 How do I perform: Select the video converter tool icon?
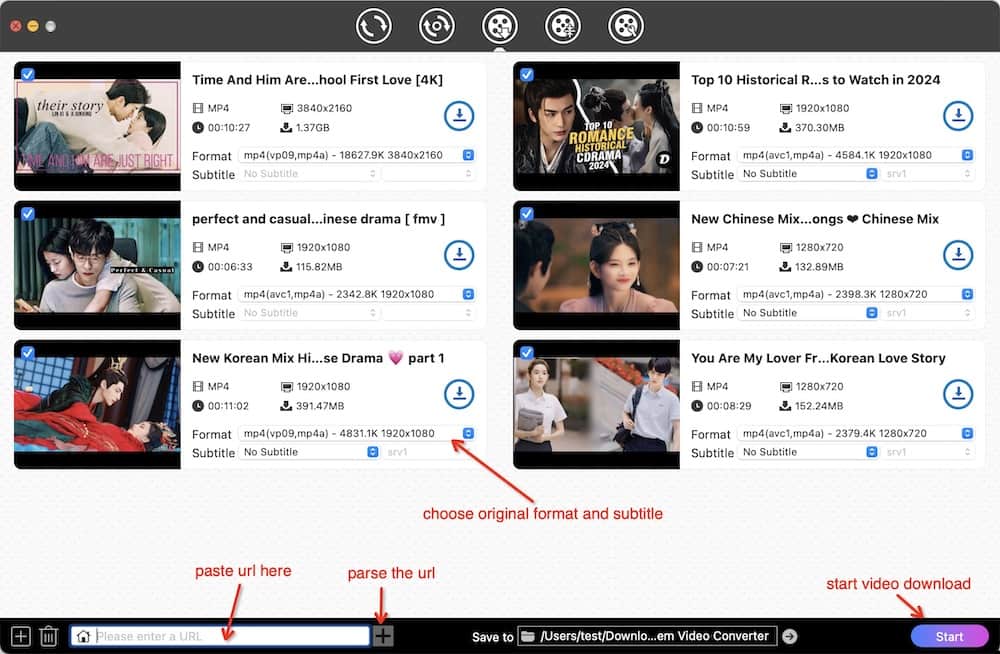coord(374,26)
